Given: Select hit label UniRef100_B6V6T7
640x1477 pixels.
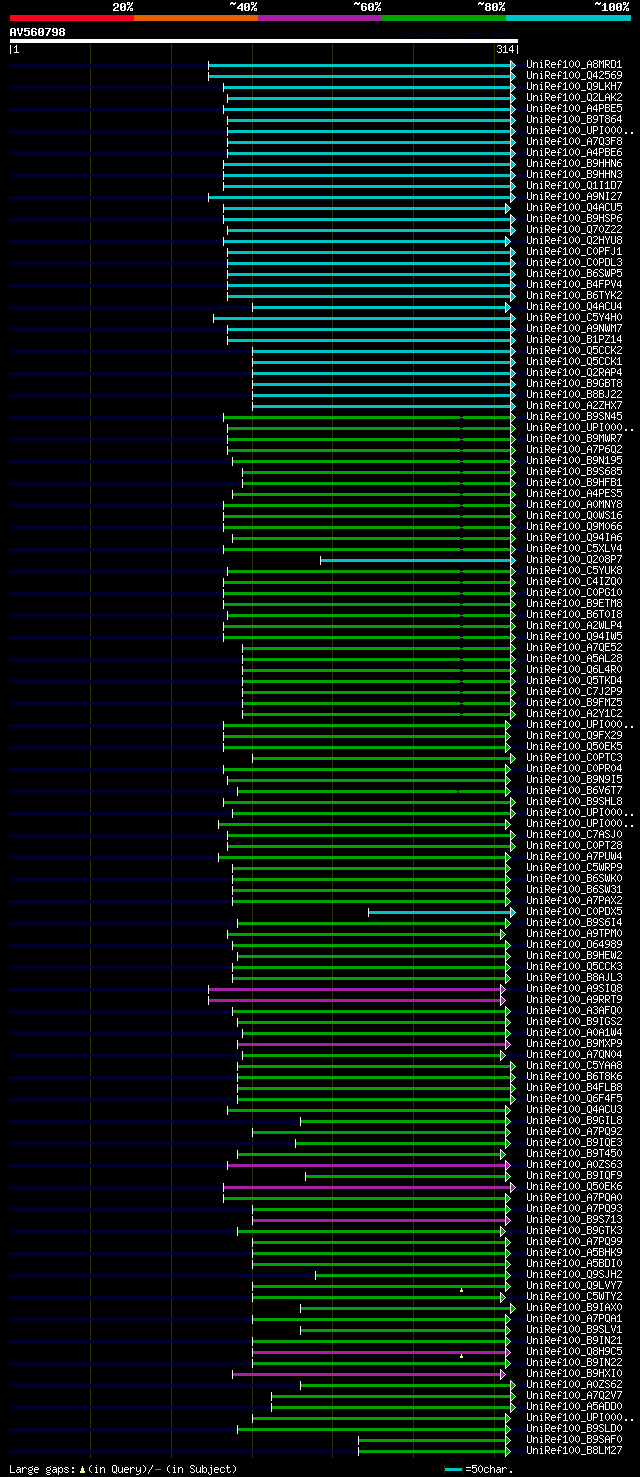Looking at the screenshot, I should pos(574,790).
